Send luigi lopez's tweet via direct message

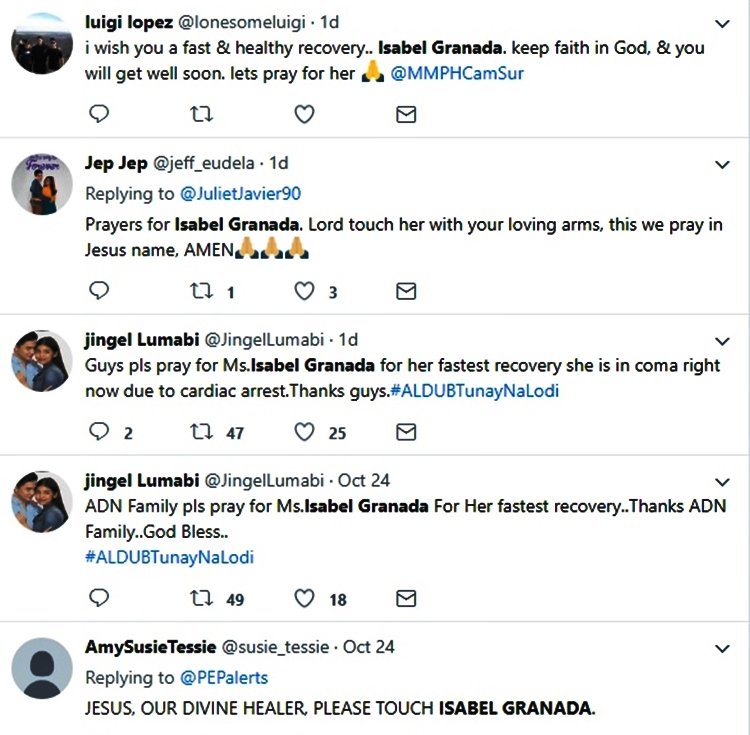click(406, 115)
